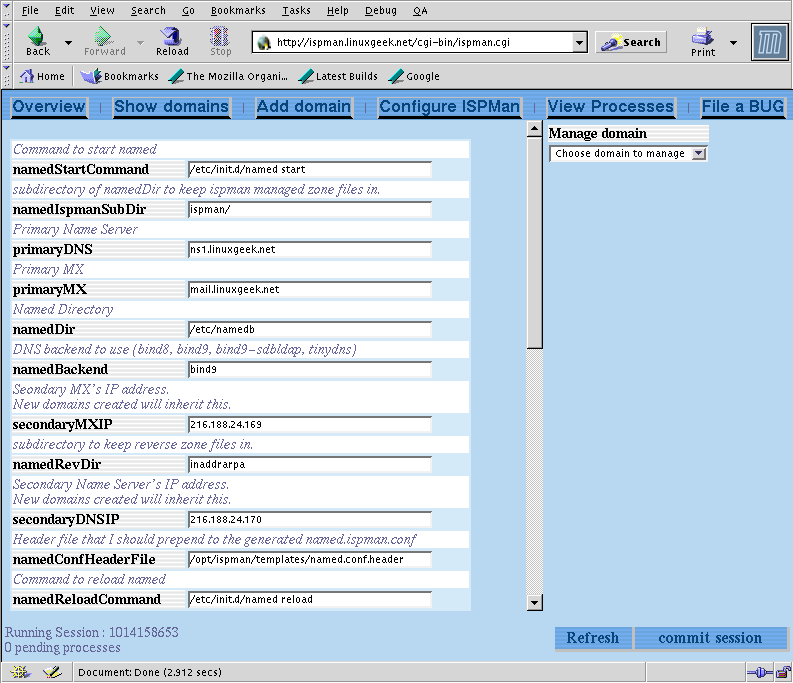Click the namedDir input field
Viewport: 793px width, 683px height.
pyautogui.click(x=310, y=329)
